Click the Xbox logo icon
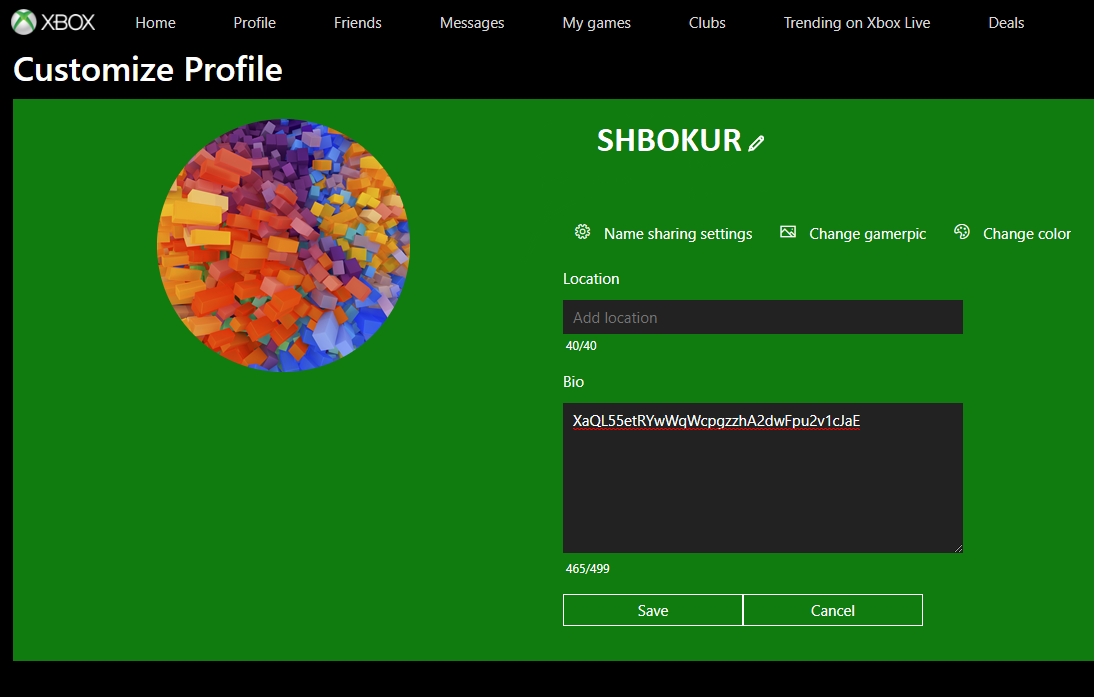This screenshot has width=1094, height=697. pyautogui.click(x=24, y=22)
